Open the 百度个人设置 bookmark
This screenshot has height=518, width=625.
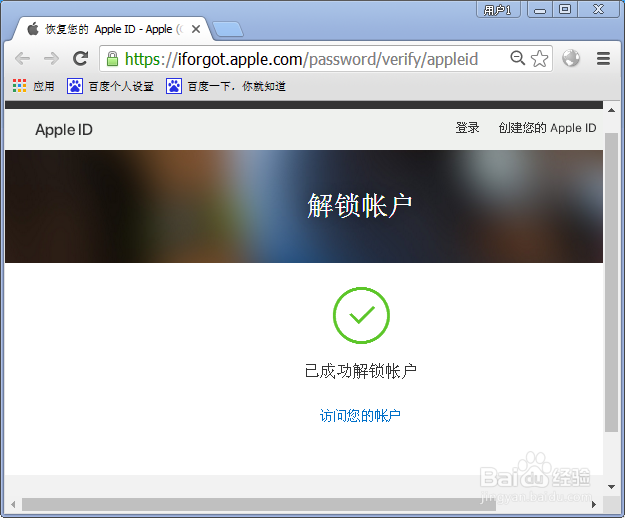(110, 86)
